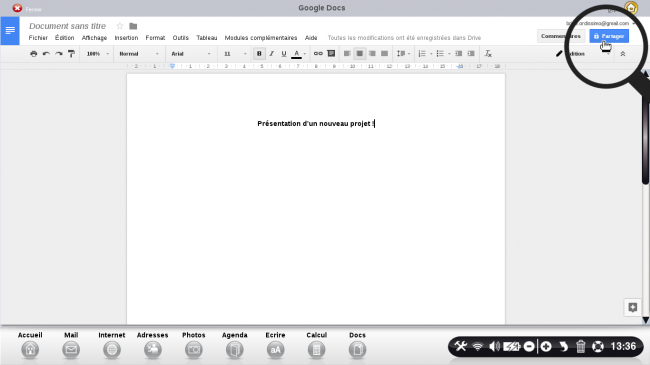Open the Docs launcher icon

[357, 350]
